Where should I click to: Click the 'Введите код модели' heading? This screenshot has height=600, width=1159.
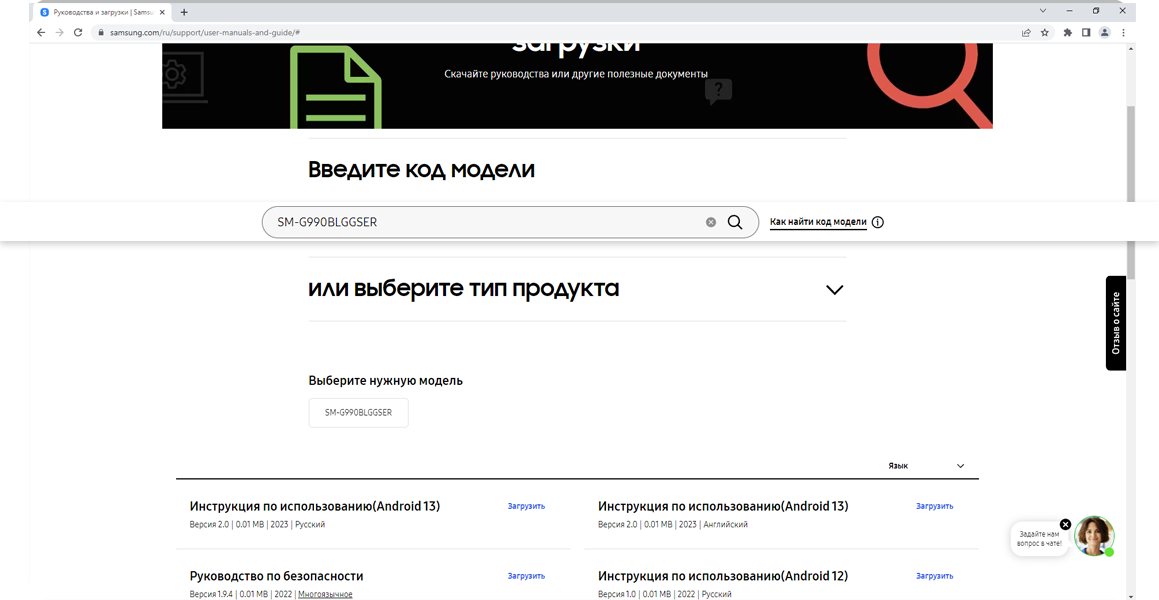(421, 169)
